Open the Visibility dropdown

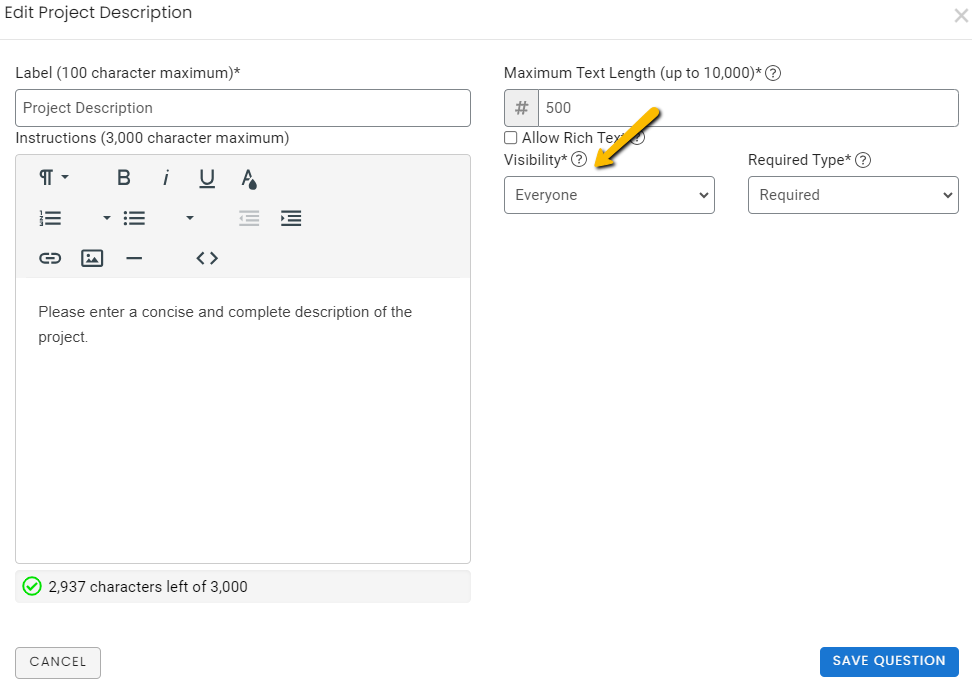pyautogui.click(x=608, y=195)
